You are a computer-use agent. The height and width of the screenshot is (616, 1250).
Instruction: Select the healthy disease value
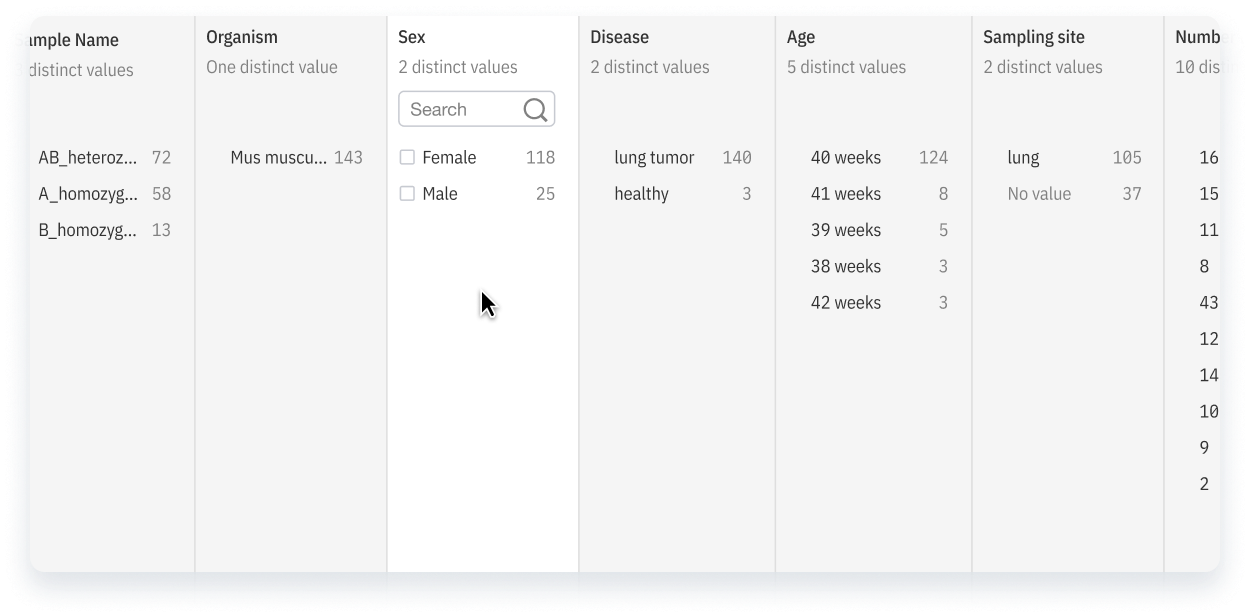click(x=641, y=194)
